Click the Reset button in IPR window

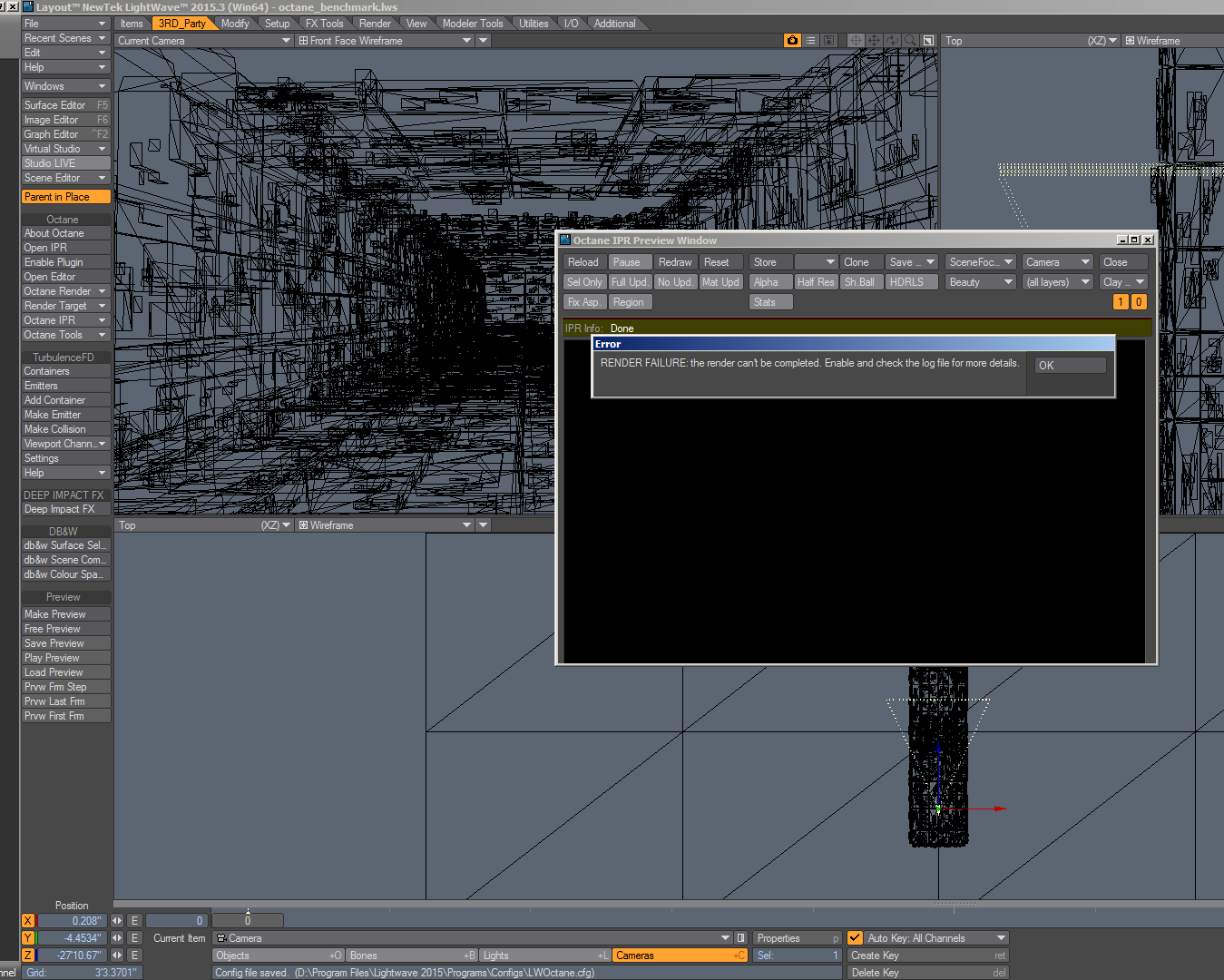pyautogui.click(x=721, y=262)
